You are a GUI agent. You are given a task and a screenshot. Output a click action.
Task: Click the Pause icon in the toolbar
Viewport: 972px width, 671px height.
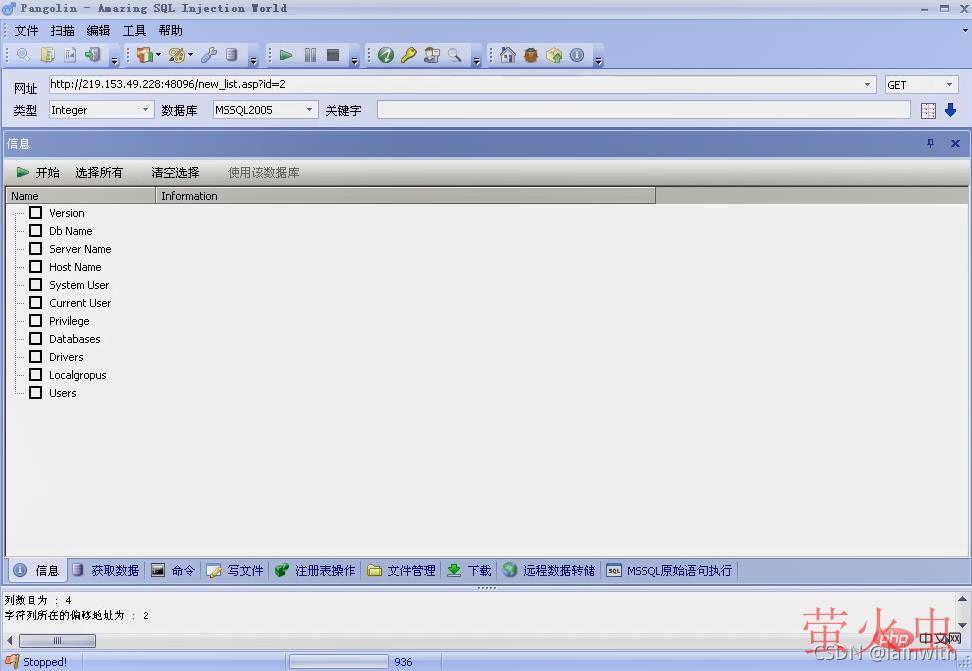pos(310,55)
